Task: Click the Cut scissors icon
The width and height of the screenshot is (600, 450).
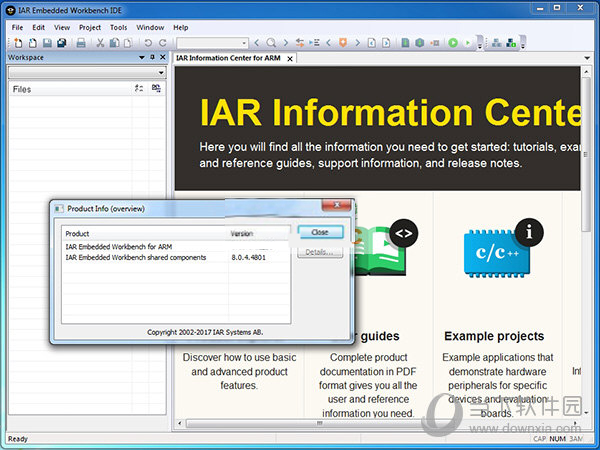Action: pyautogui.click(x=100, y=43)
